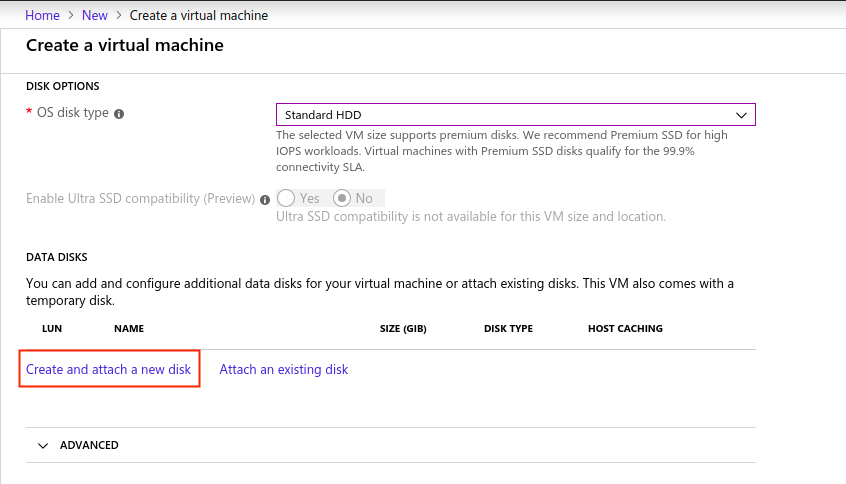Click the LUN column header
This screenshot has height=484, width=846.
click(52, 329)
